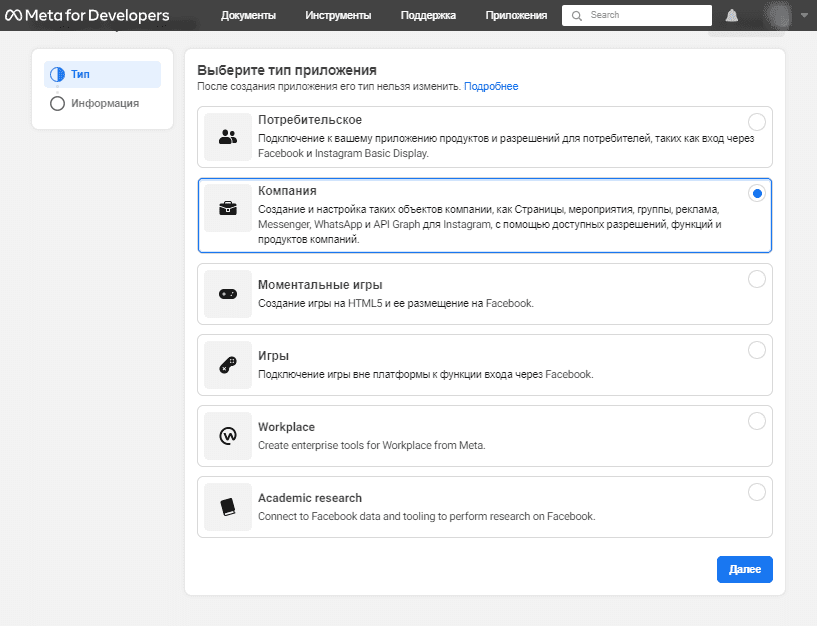Click the people icon for Потребительское
This screenshot has width=817, height=626.
point(228,137)
